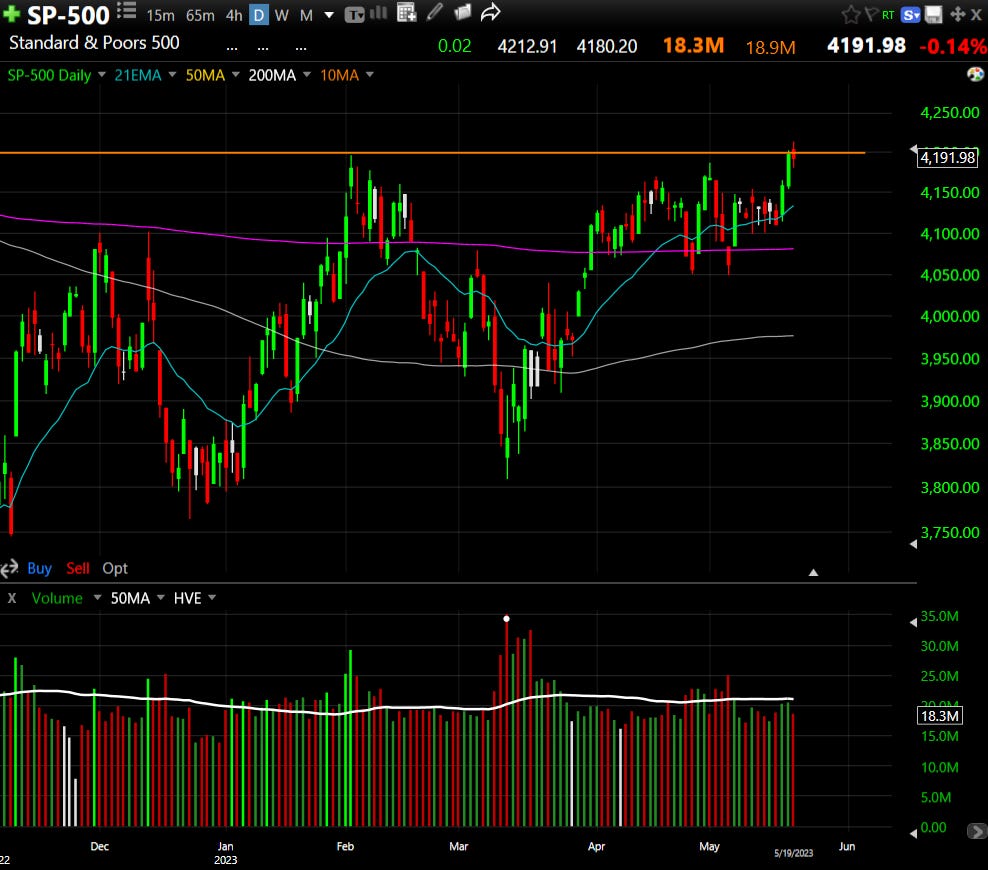The width and height of the screenshot is (988, 870).
Task: Click the high-volume white dot marker in March
Action: pos(506,619)
